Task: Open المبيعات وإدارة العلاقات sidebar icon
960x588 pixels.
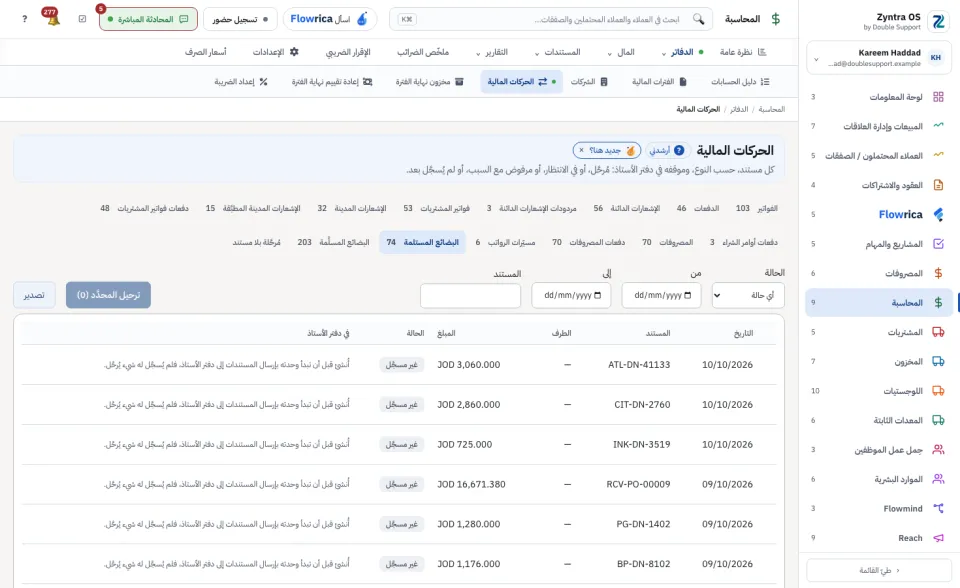Action: 938,126
